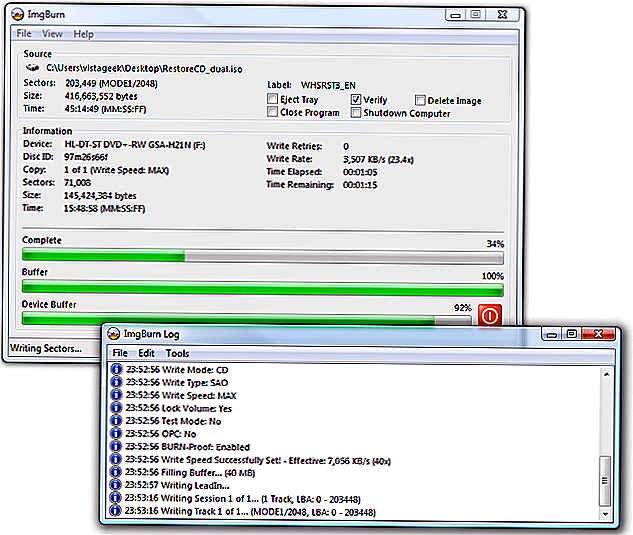Uncheck the Verify checkbox

pos(356,99)
